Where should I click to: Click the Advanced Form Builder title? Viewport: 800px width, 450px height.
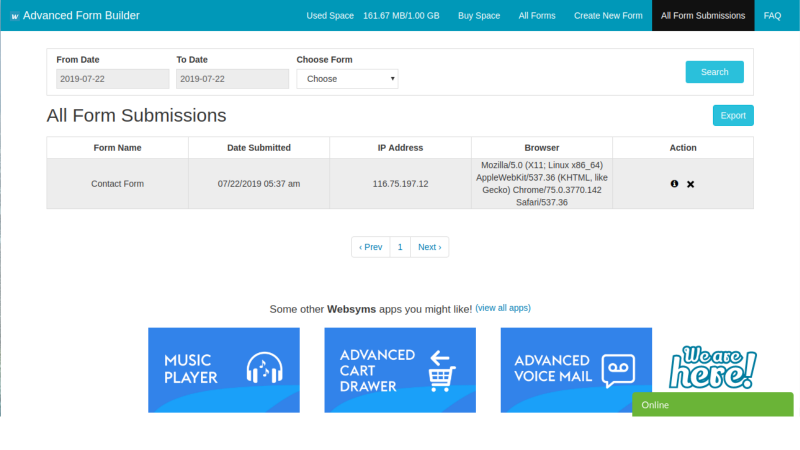(x=81, y=16)
